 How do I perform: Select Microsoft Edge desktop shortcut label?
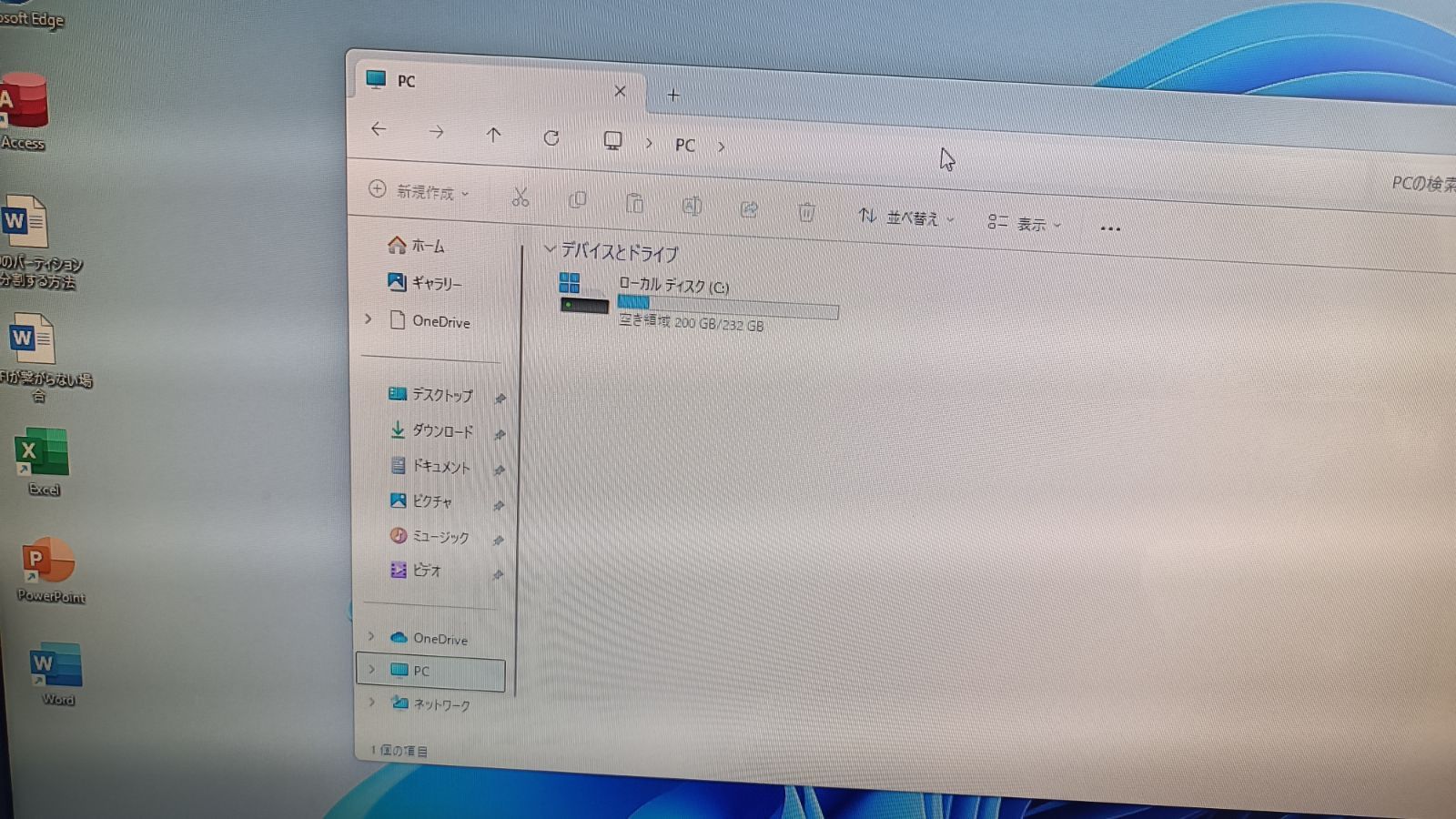pos(32,18)
